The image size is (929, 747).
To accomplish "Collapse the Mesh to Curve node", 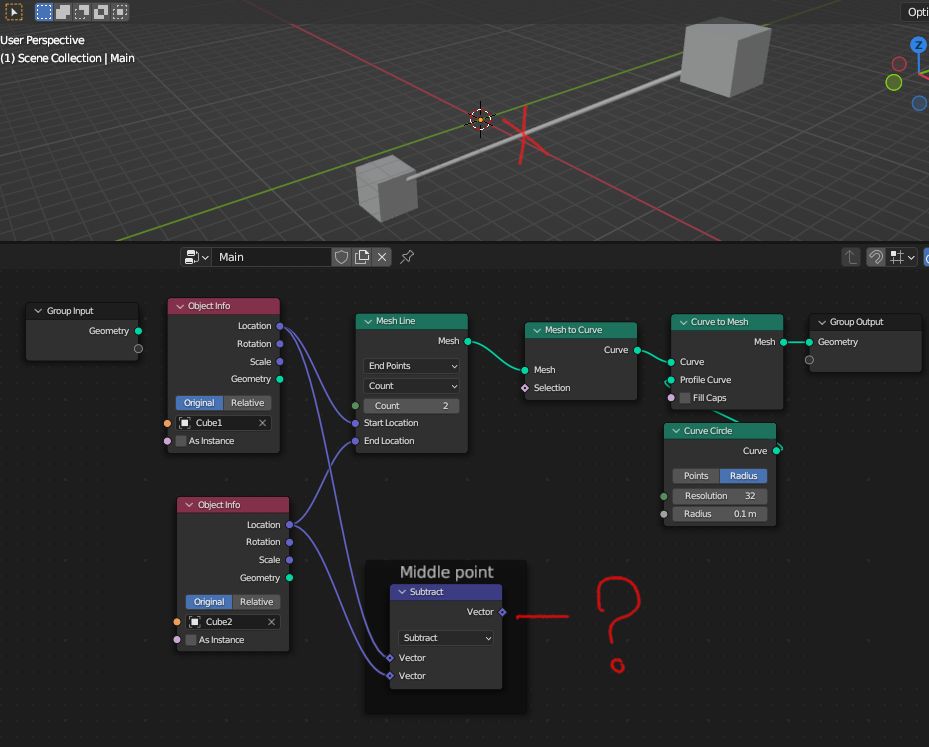I will coord(537,330).
